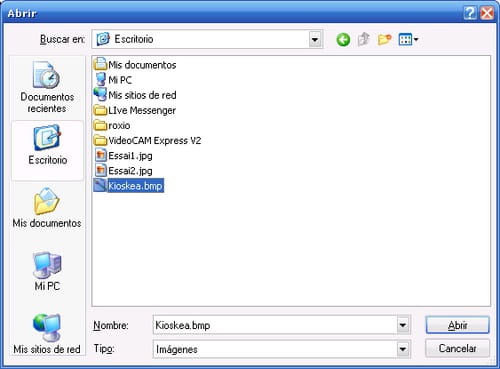The width and height of the screenshot is (500, 369).
Task: Click the help question mark button
Action: pyautogui.click(x=470, y=13)
